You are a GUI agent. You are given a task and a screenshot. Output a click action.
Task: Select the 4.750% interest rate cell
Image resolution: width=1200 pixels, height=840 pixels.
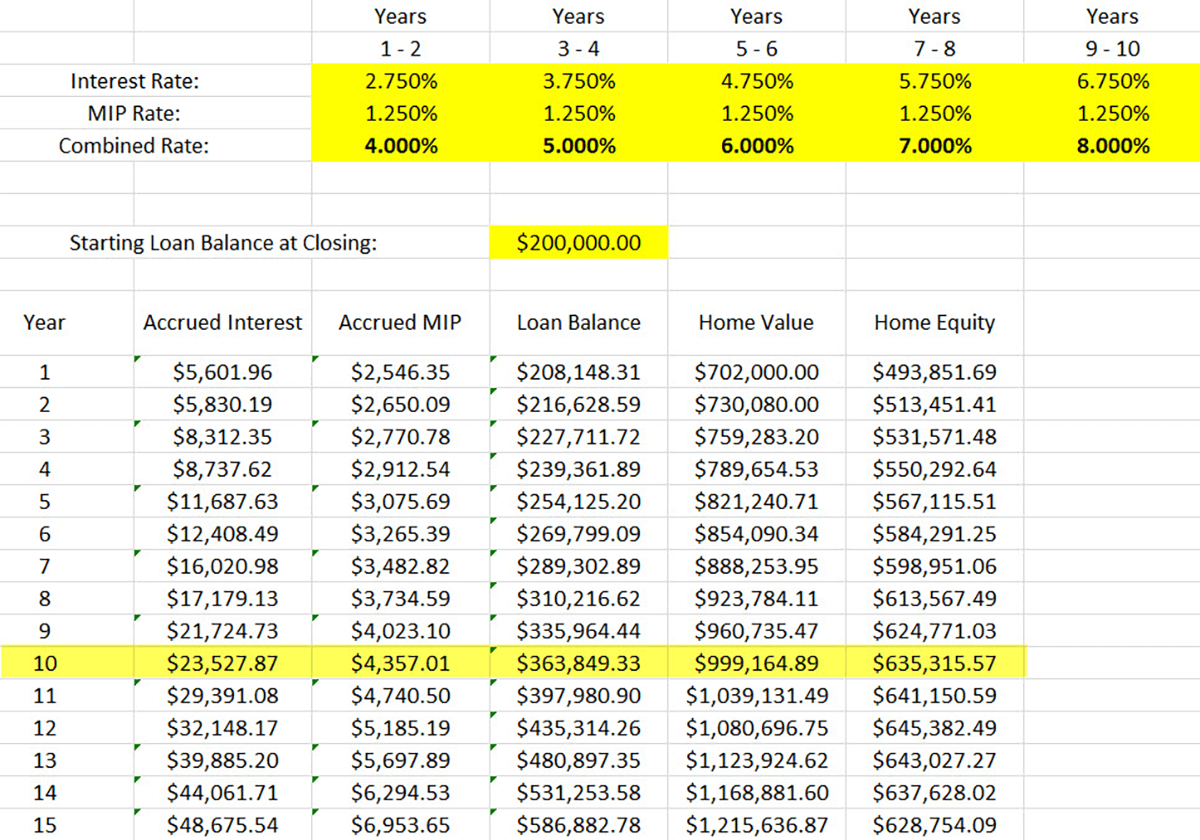pyautogui.click(x=757, y=82)
